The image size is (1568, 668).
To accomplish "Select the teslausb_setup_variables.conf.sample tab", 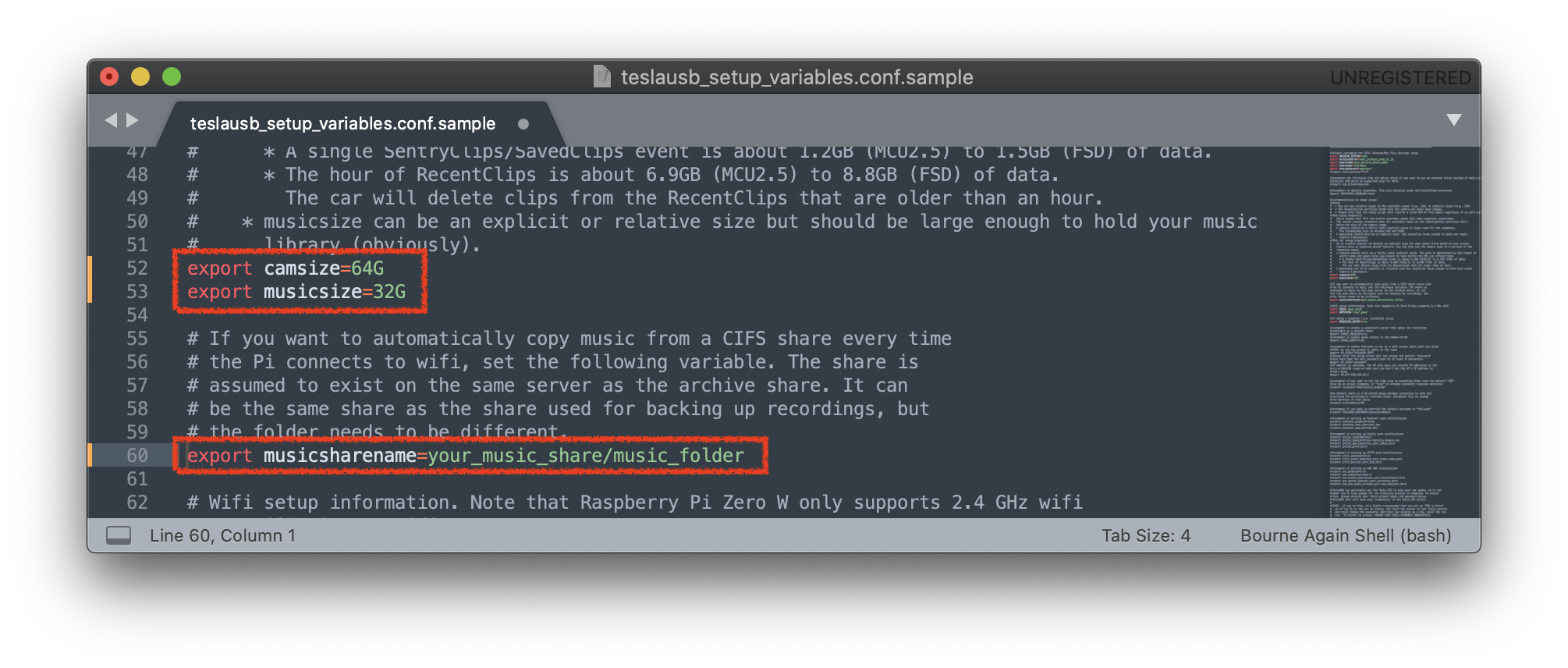I will click(343, 124).
